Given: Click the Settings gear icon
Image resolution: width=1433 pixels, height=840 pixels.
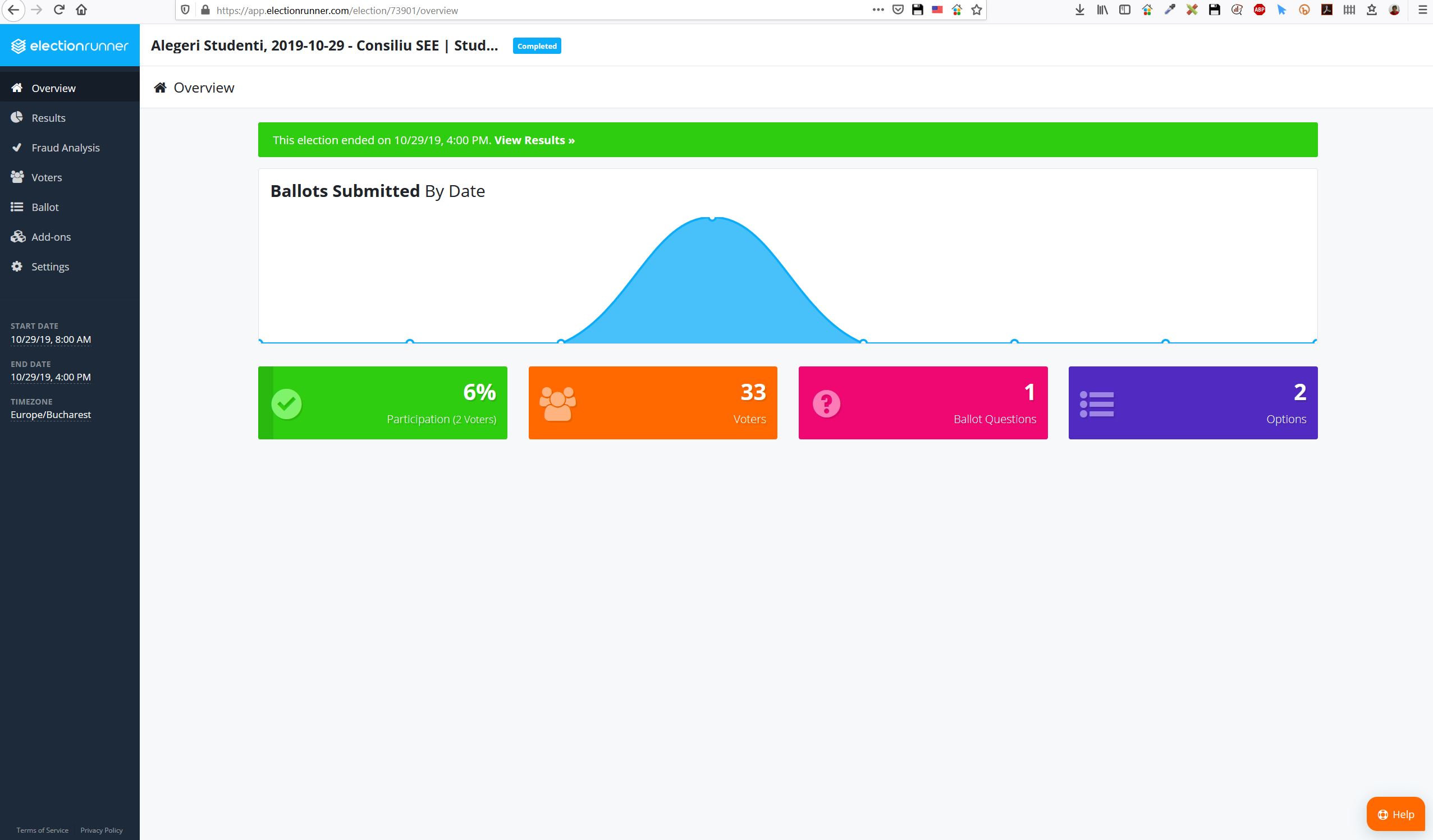Looking at the screenshot, I should pos(17,266).
